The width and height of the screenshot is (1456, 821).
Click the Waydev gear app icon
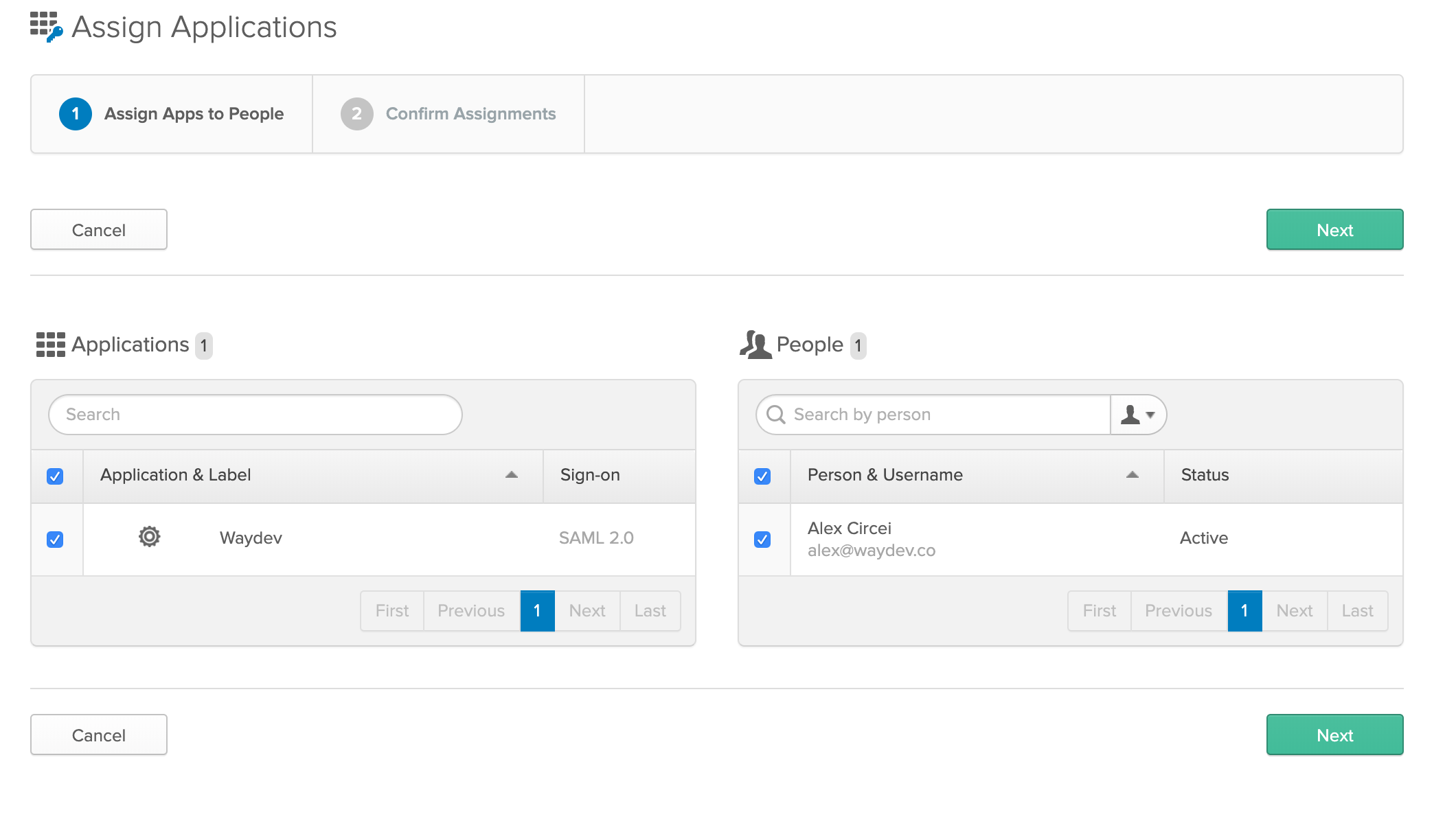coord(149,537)
